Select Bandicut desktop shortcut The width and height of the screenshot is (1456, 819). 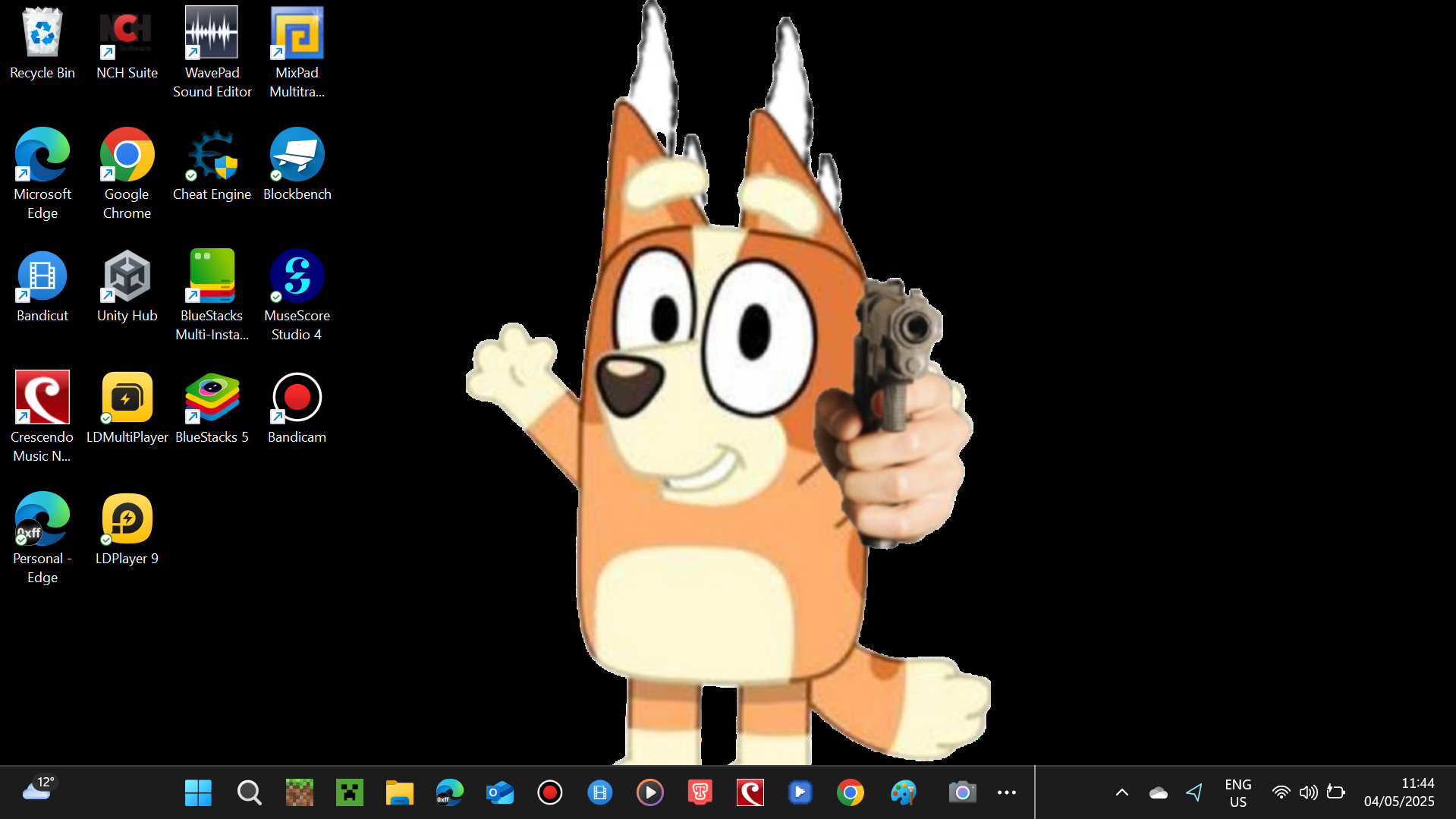42,286
